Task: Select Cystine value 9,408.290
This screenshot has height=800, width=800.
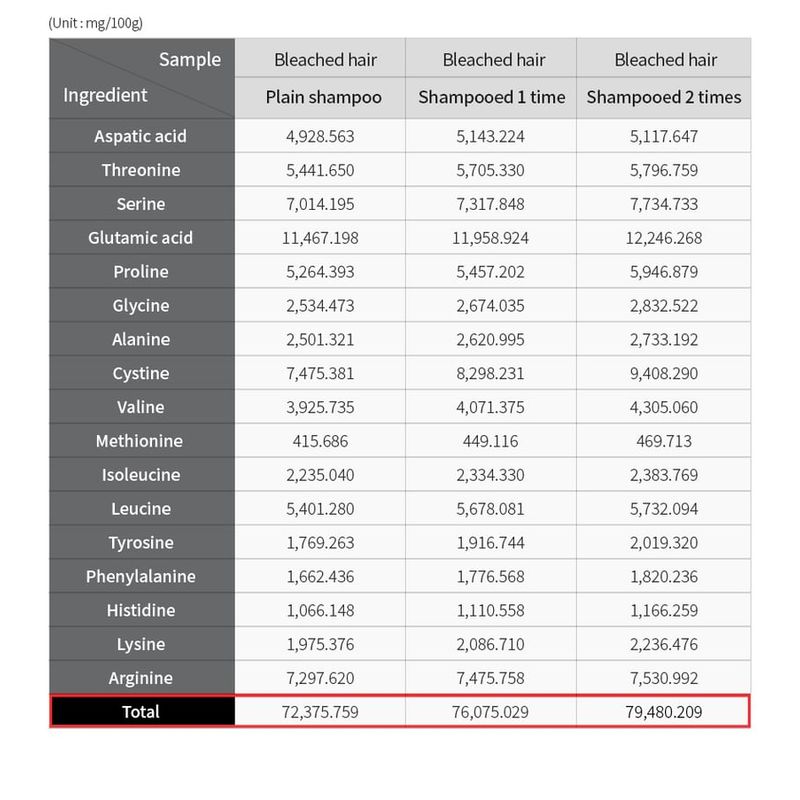Action: 664,373
